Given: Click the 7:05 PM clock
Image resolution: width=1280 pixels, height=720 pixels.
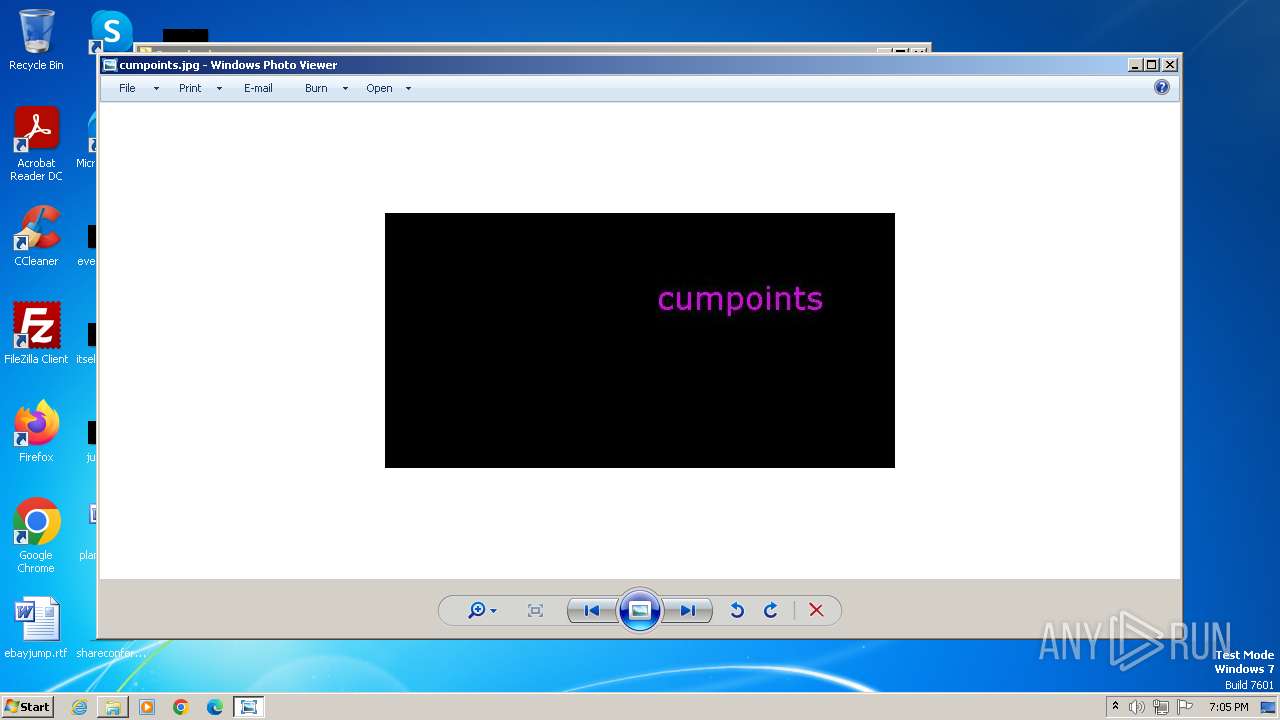Looking at the screenshot, I should point(1228,707).
